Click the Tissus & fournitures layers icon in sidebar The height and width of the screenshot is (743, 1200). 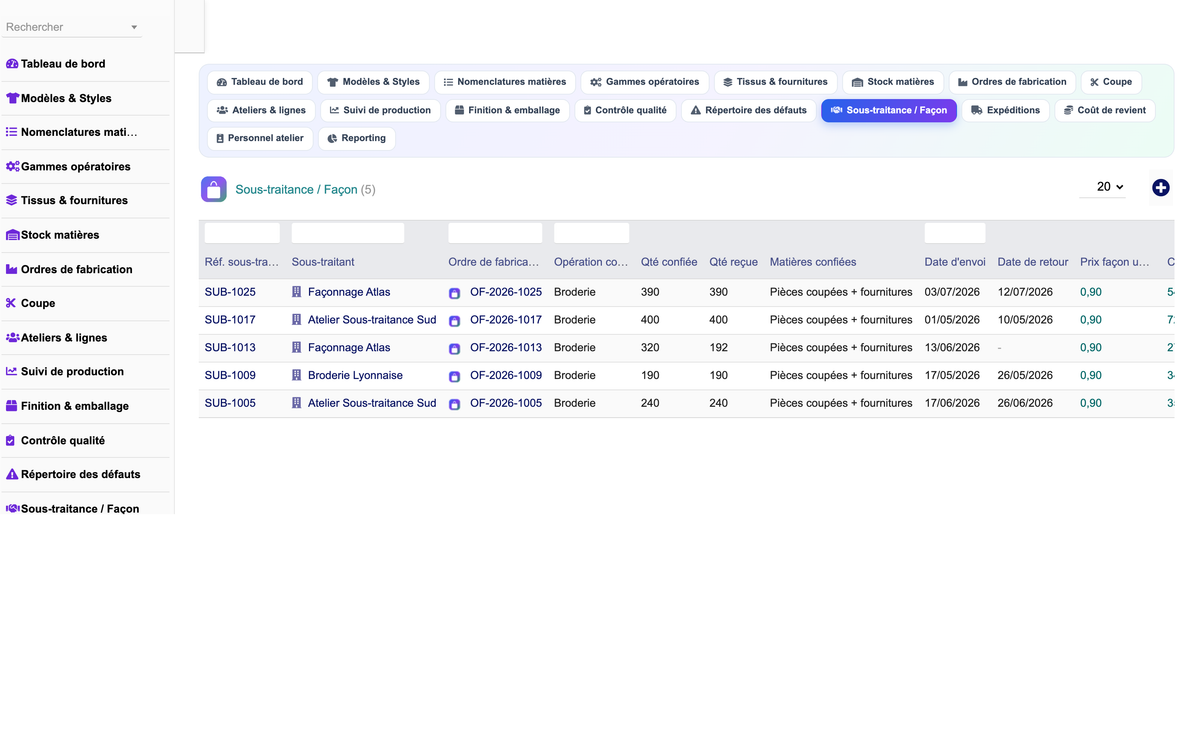point(12,200)
